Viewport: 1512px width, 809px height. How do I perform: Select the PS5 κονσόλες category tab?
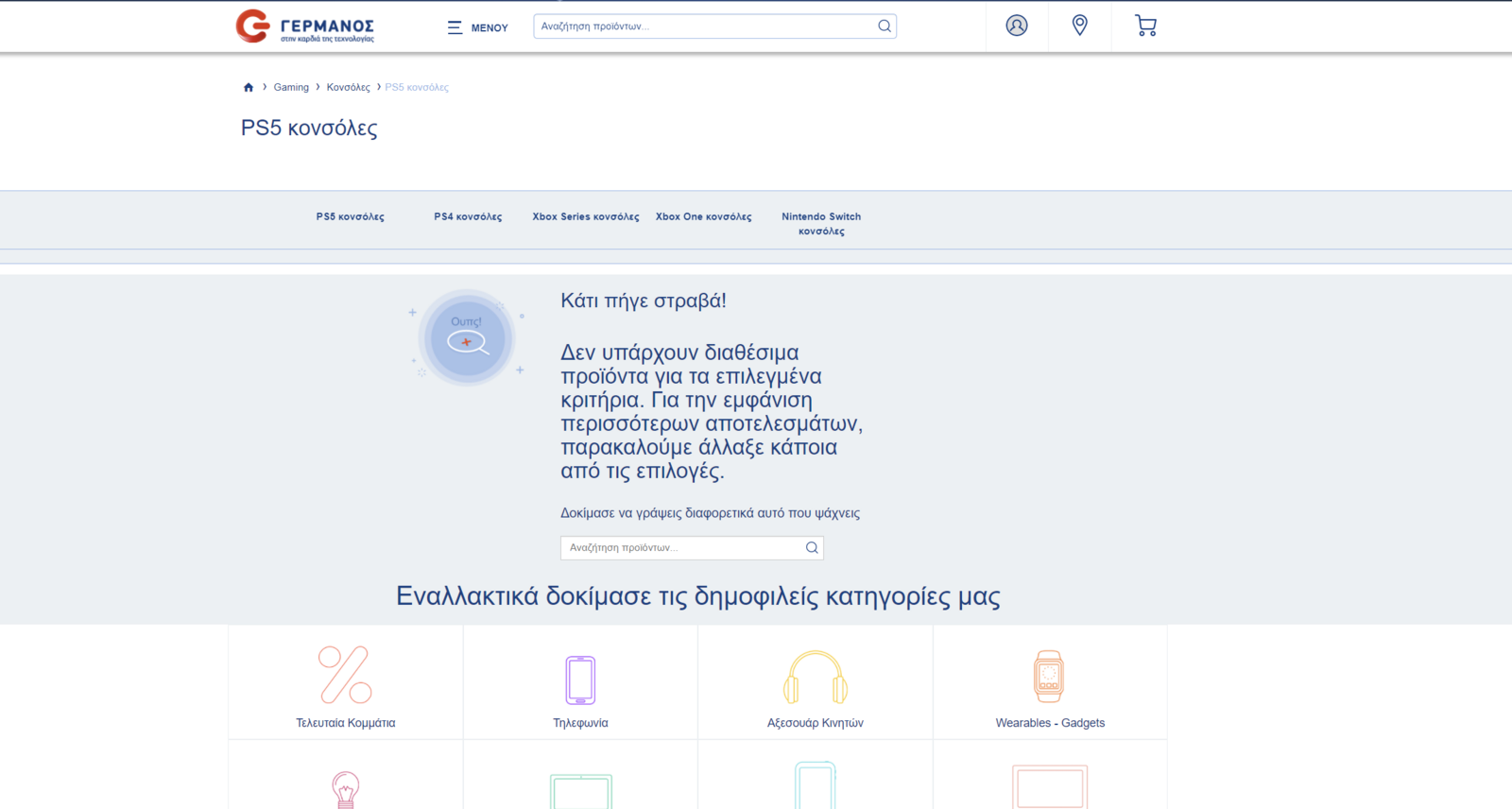351,216
